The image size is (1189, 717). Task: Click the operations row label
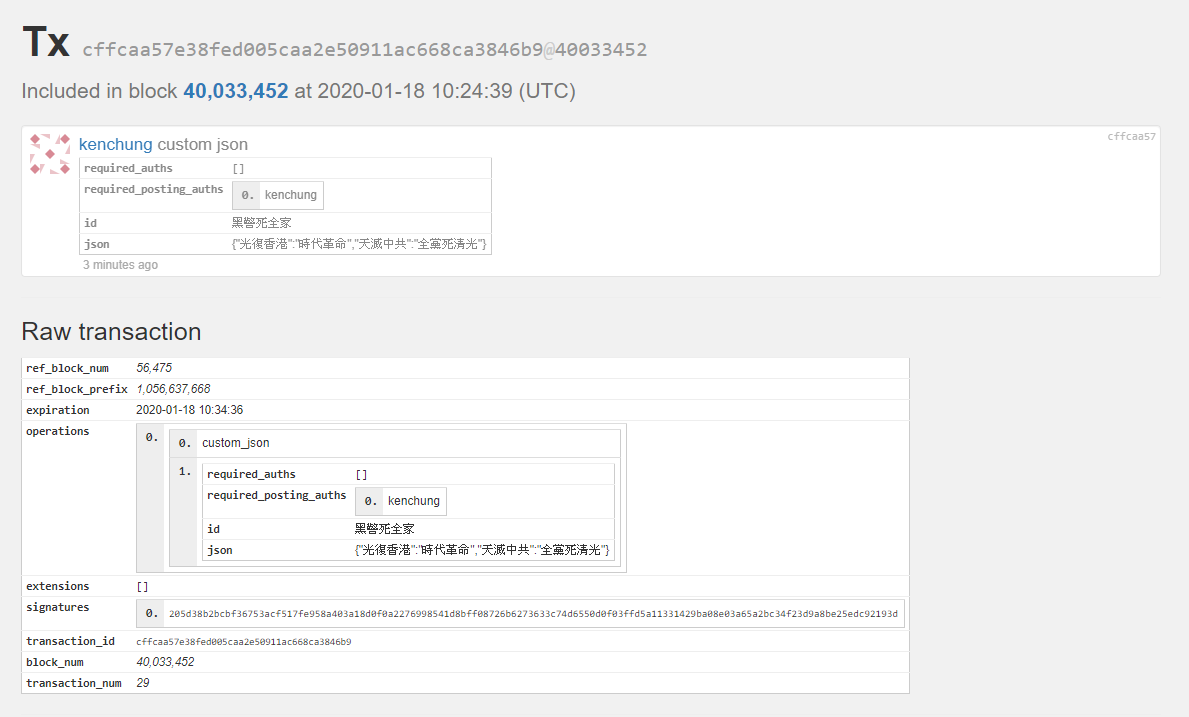tap(58, 431)
